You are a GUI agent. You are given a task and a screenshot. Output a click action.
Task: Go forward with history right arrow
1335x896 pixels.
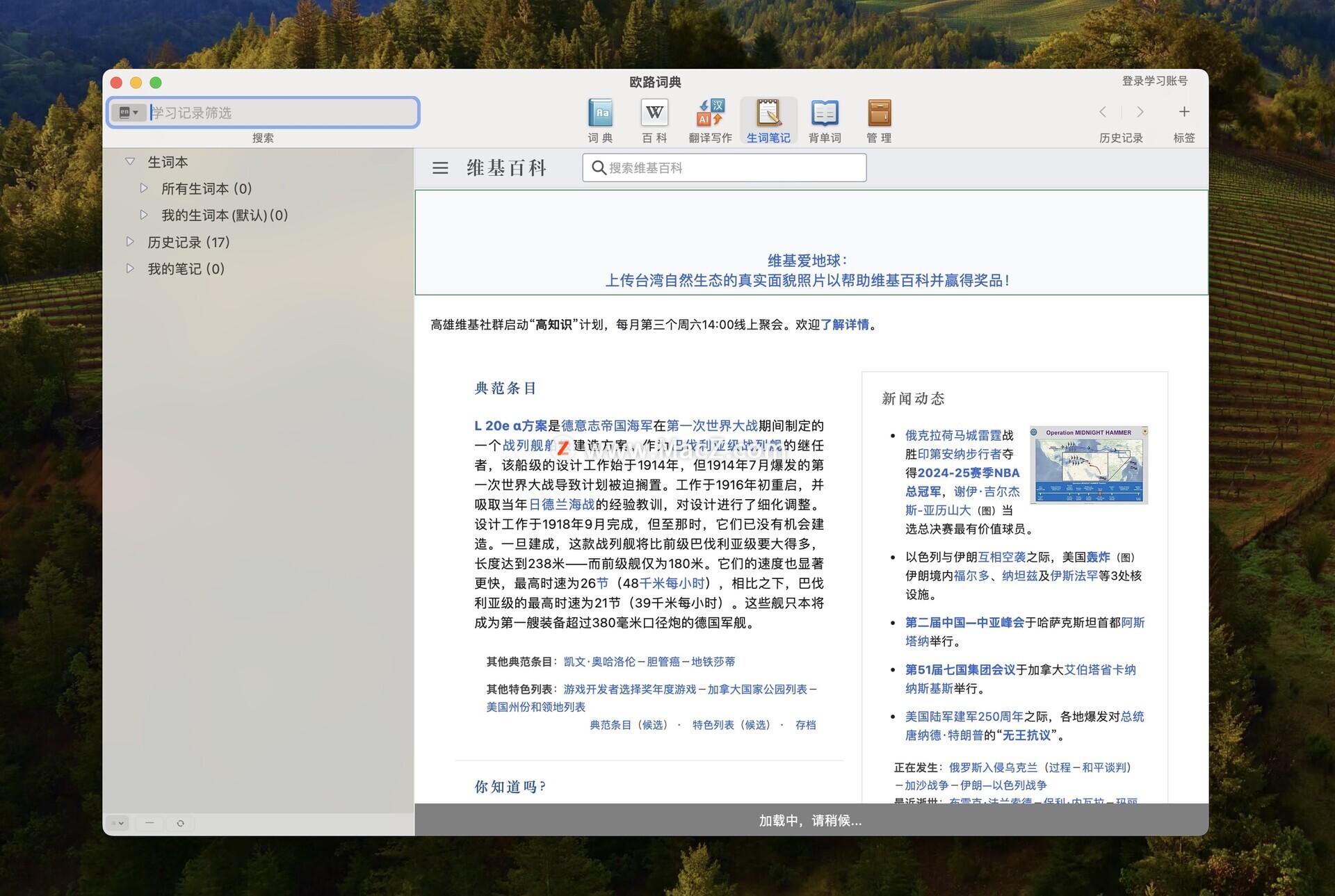[1140, 112]
